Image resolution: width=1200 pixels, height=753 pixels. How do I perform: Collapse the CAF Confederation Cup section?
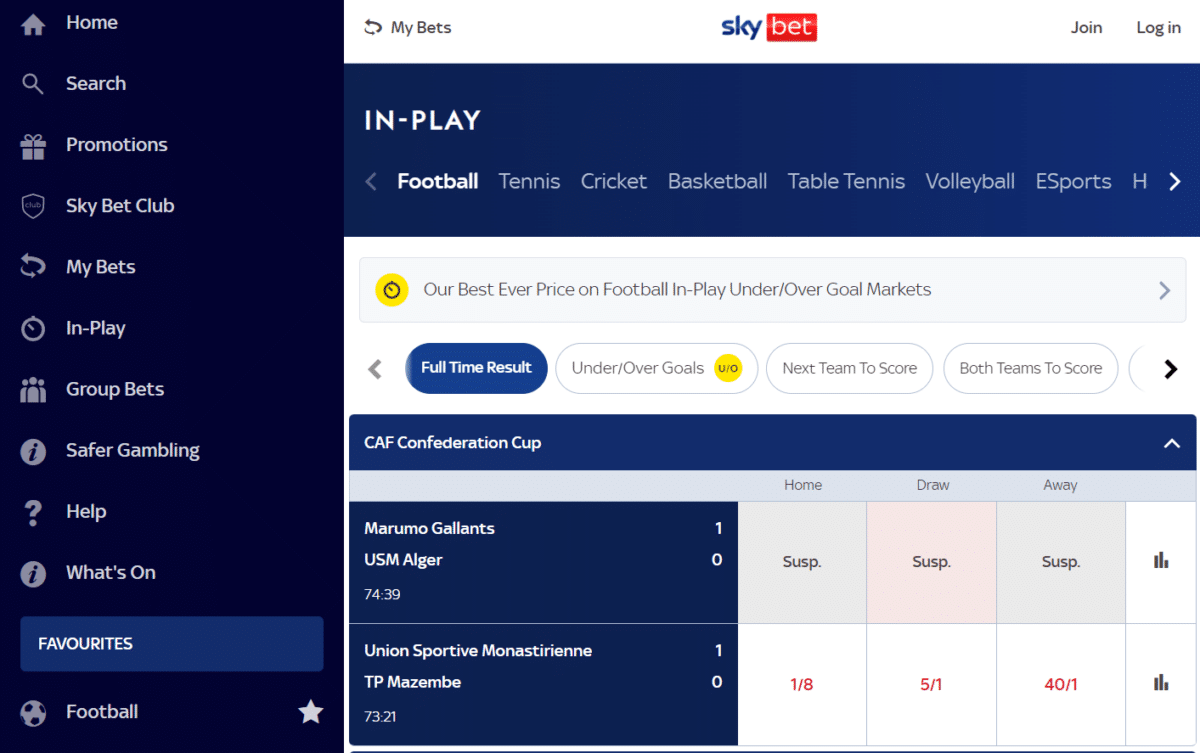click(1172, 443)
